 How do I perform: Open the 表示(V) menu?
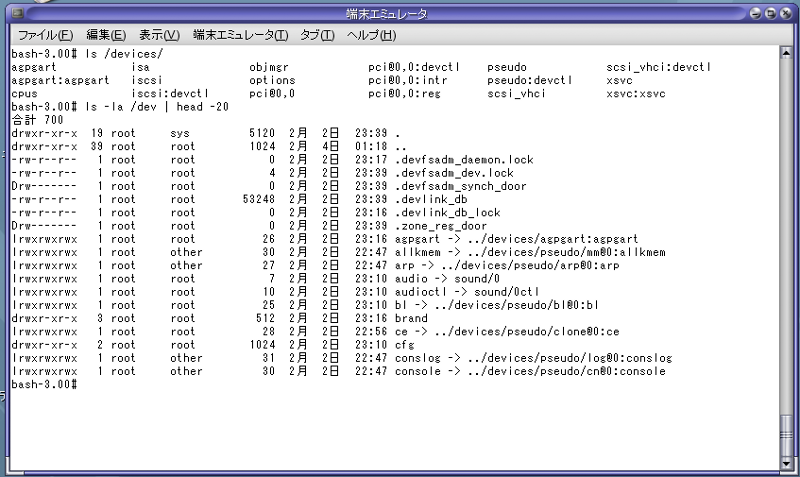[x=160, y=35]
